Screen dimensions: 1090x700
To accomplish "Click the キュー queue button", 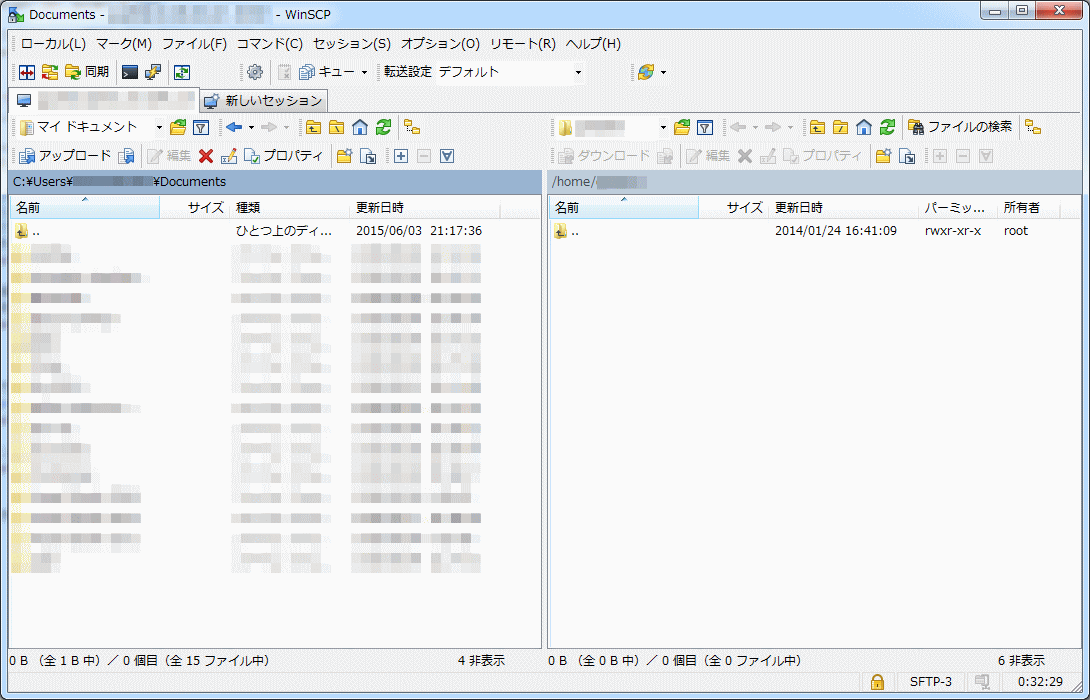I will (326, 72).
